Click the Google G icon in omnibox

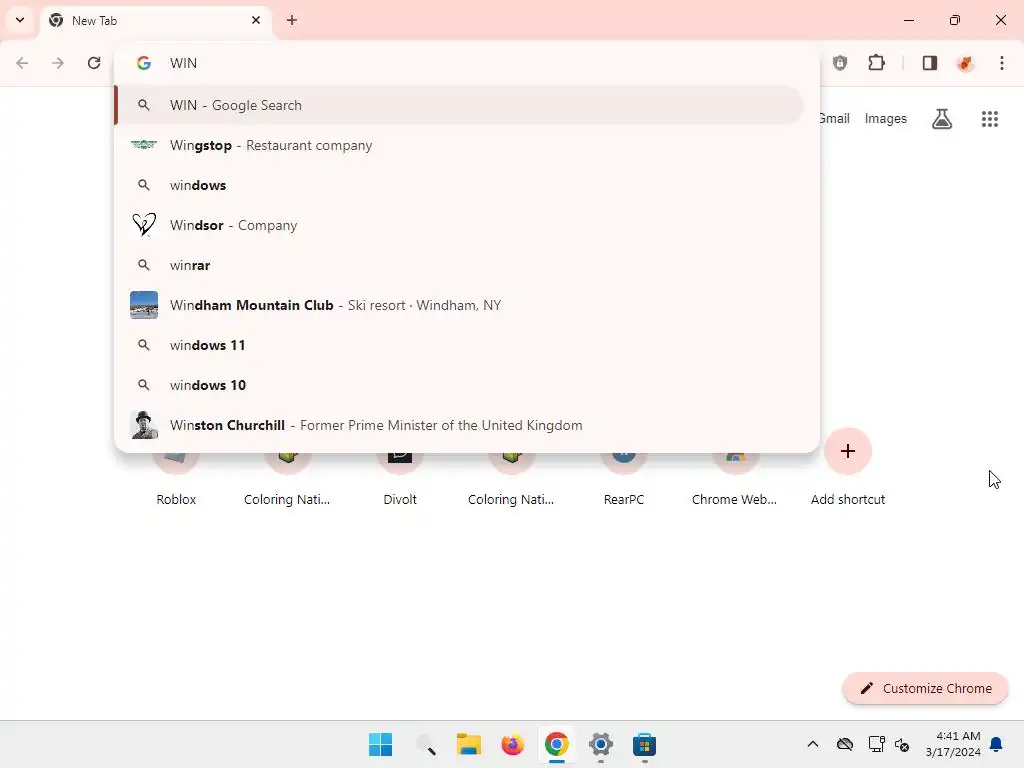point(144,63)
